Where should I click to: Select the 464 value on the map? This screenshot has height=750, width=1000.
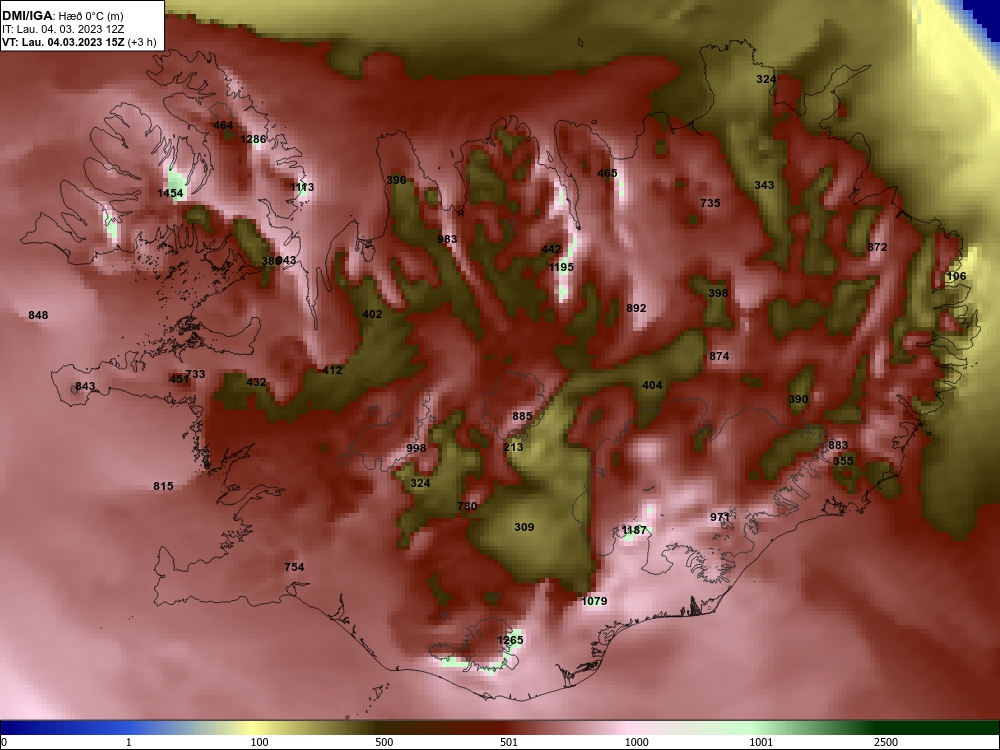point(223,125)
